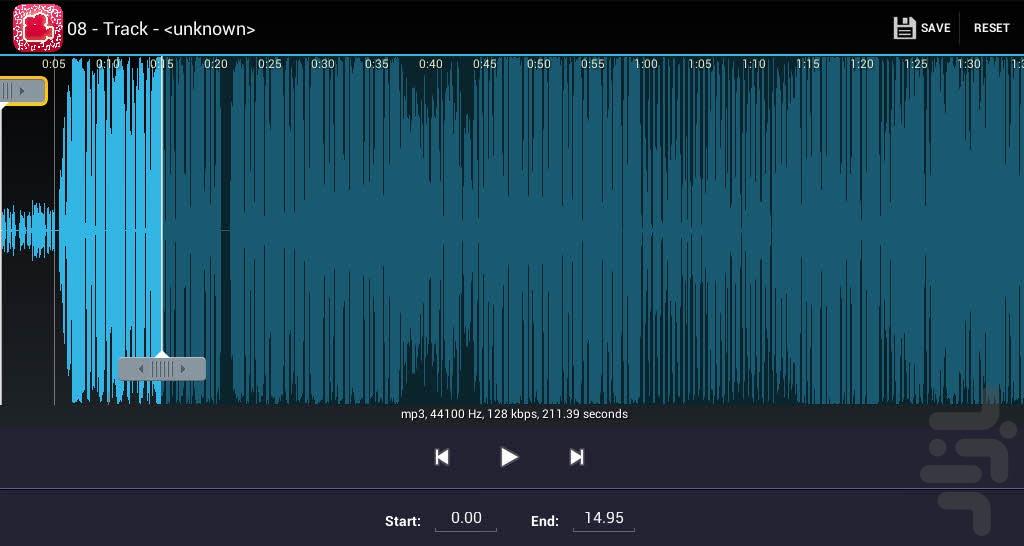This screenshot has height=546, width=1024.
Task: Focus the End time input field
Action: (x=604, y=518)
